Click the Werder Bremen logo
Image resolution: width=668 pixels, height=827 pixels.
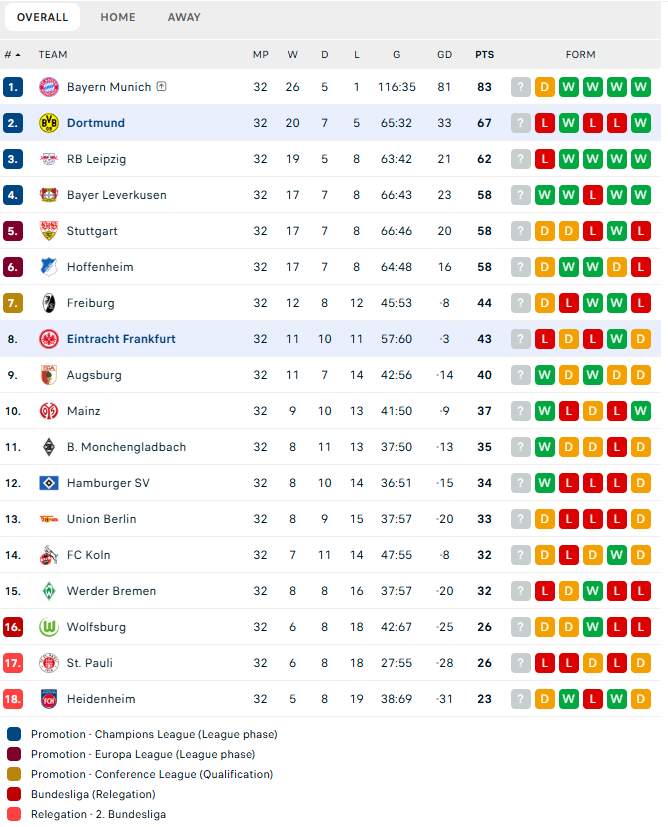pos(49,591)
